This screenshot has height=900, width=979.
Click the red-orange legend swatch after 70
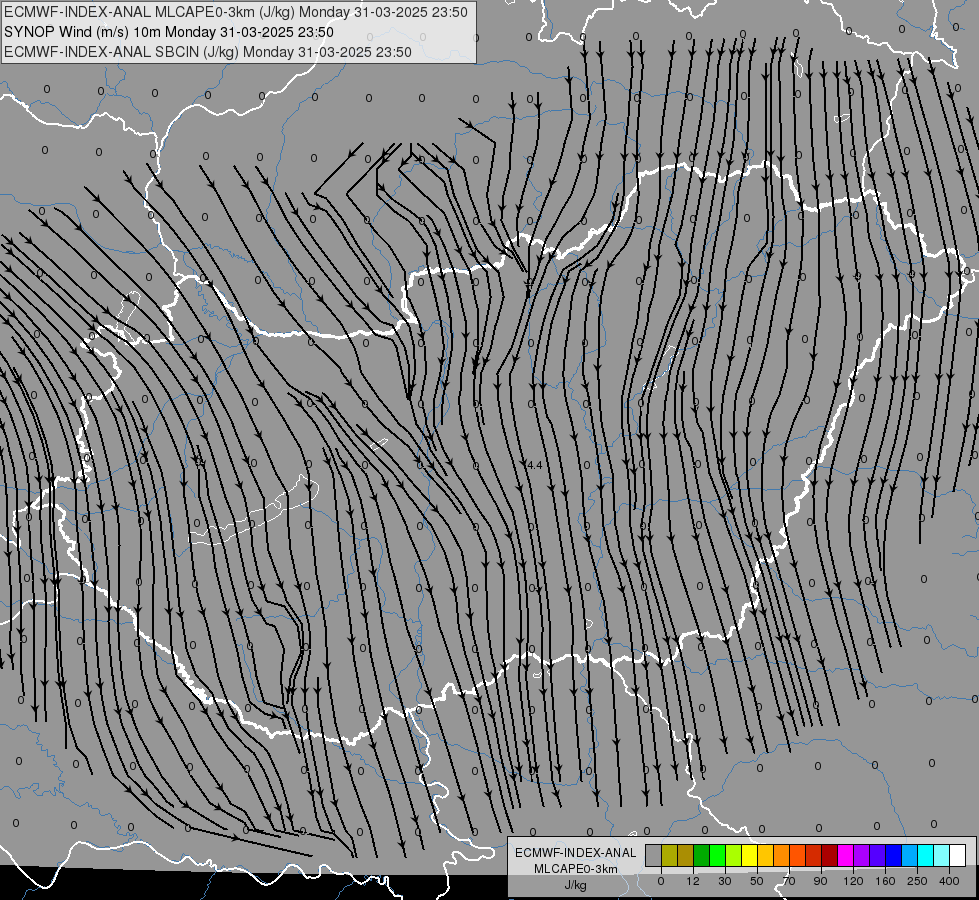tap(797, 856)
